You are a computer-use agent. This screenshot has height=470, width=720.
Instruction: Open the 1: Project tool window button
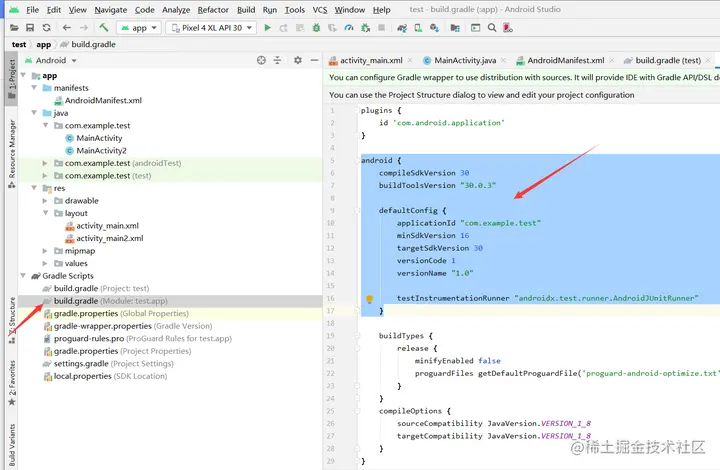12,79
